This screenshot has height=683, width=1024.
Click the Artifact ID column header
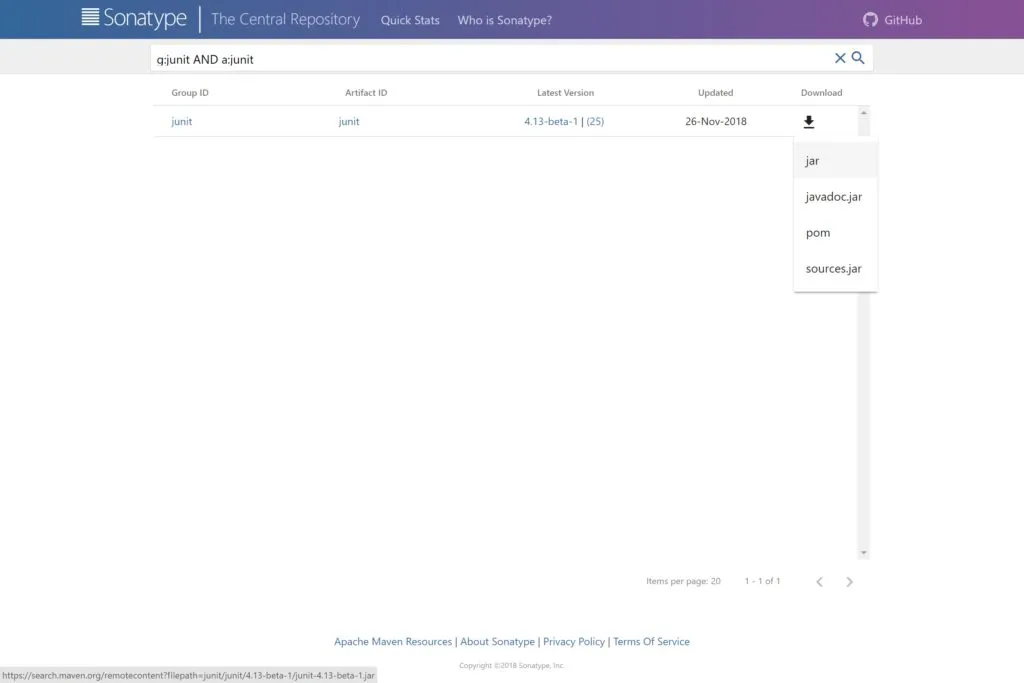point(366,93)
